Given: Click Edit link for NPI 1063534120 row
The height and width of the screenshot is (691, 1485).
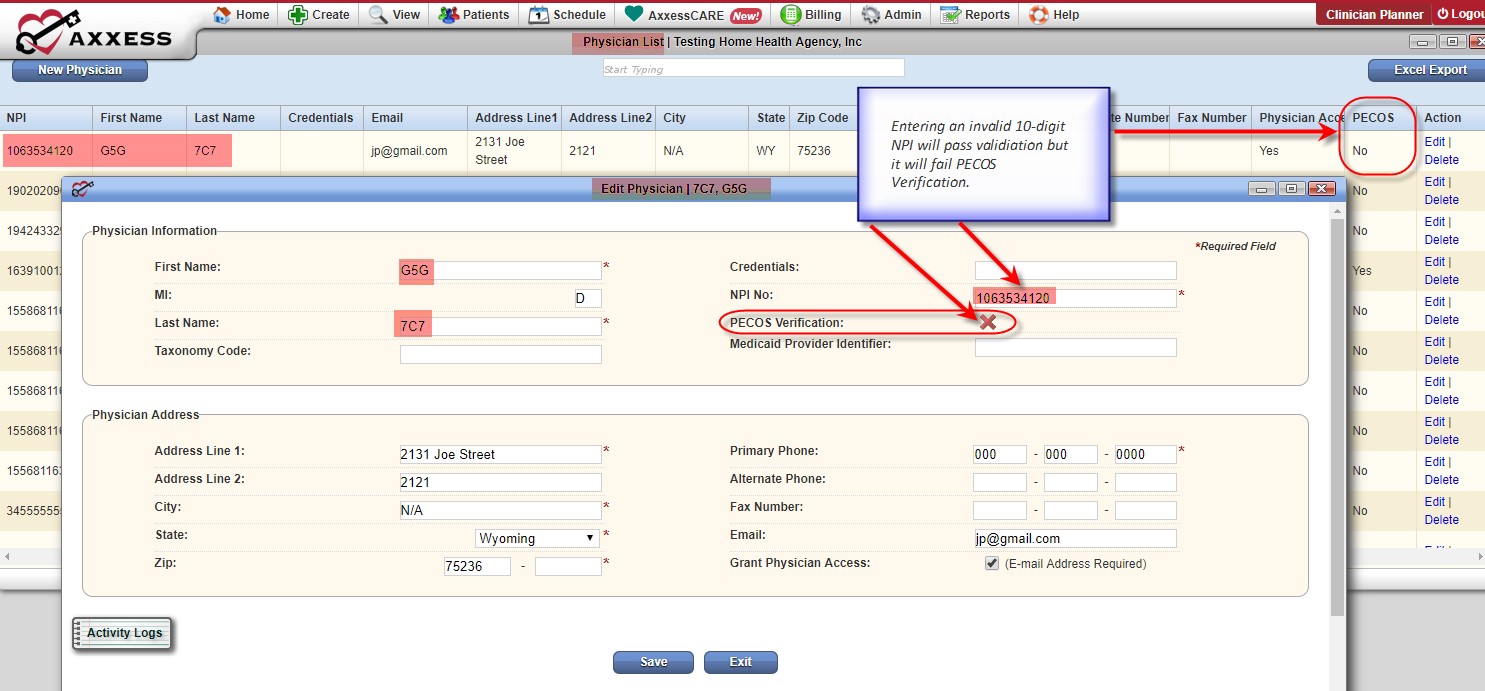Looking at the screenshot, I should point(1434,142).
